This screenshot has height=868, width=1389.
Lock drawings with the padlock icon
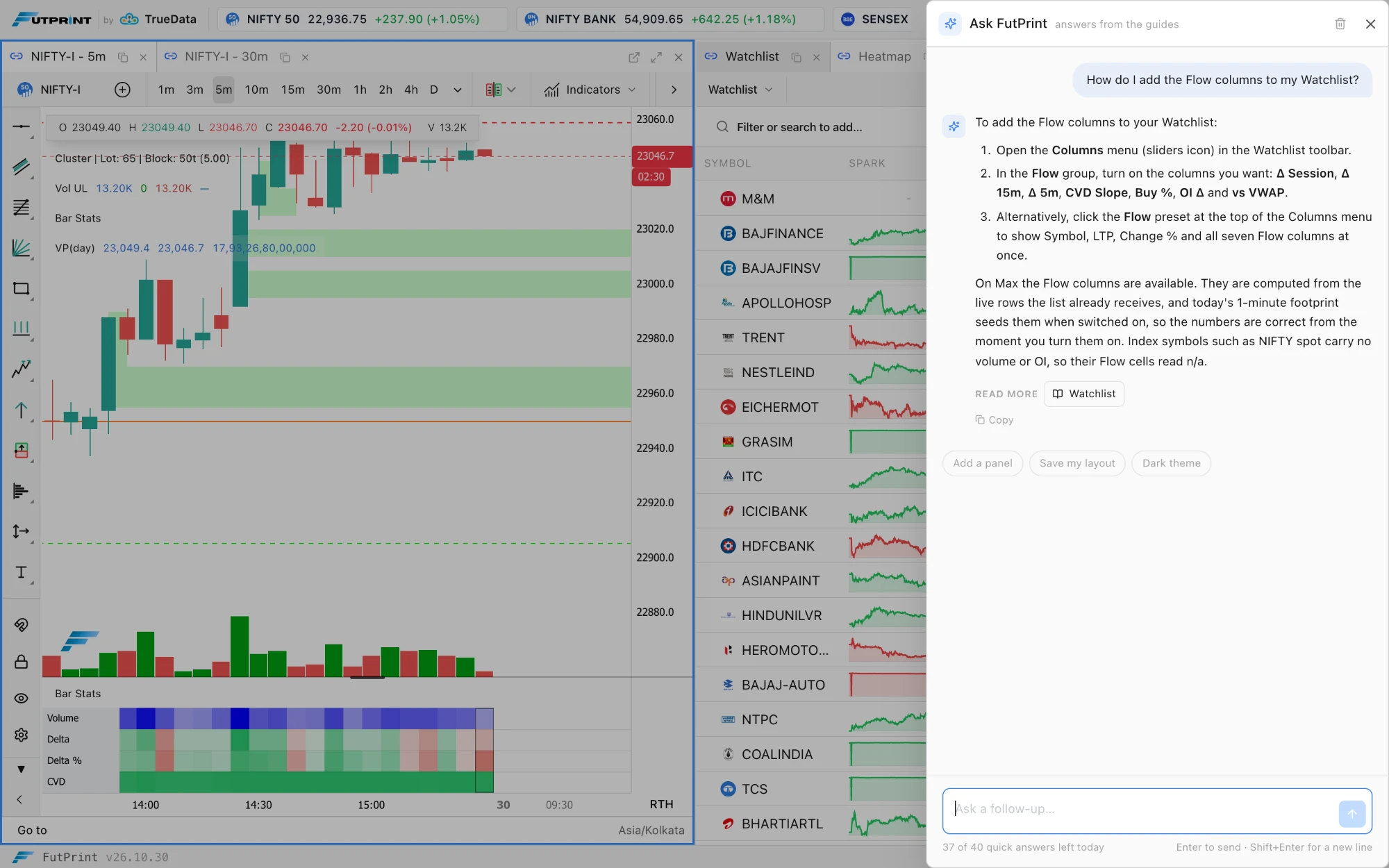[21, 662]
